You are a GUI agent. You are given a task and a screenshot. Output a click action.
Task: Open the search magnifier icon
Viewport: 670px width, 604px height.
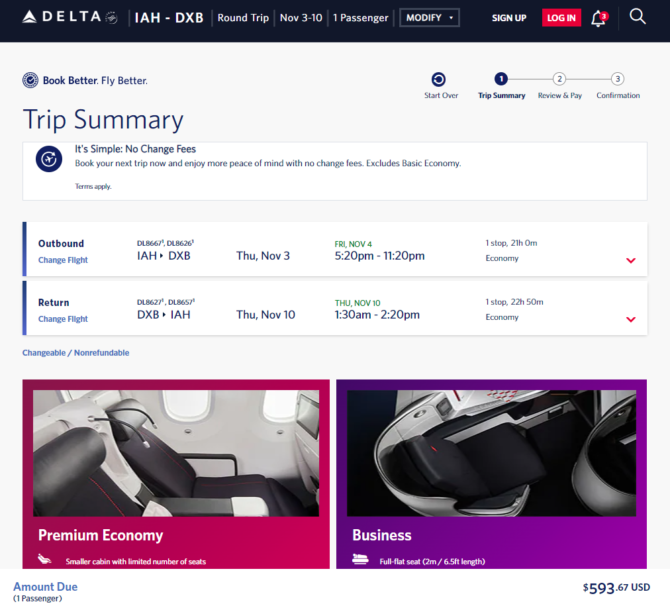(x=637, y=17)
